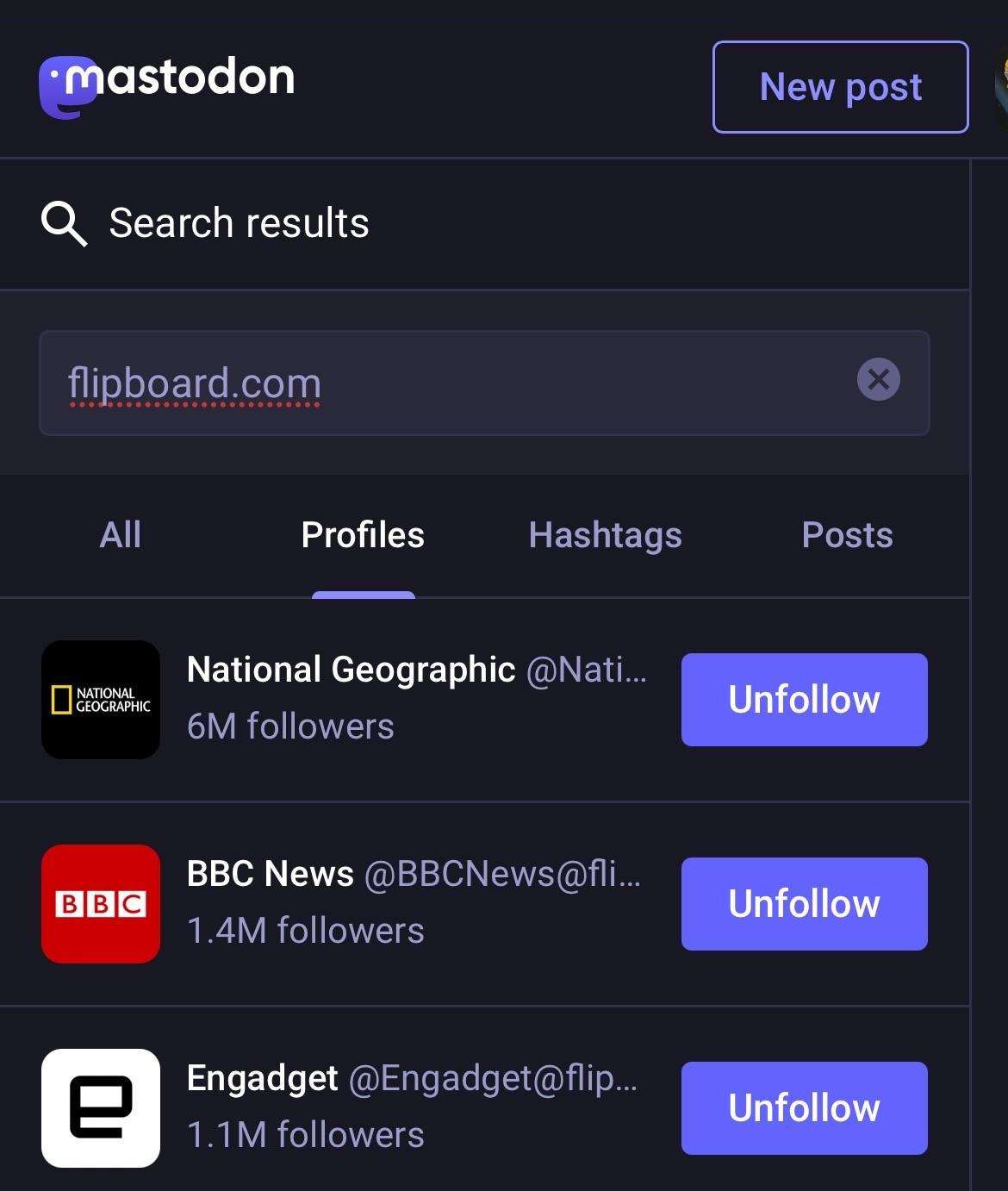Image resolution: width=1008 pixels, height=1191 pixels.
Task: Switch to the Hashtags tab
Action: [605, 535]
